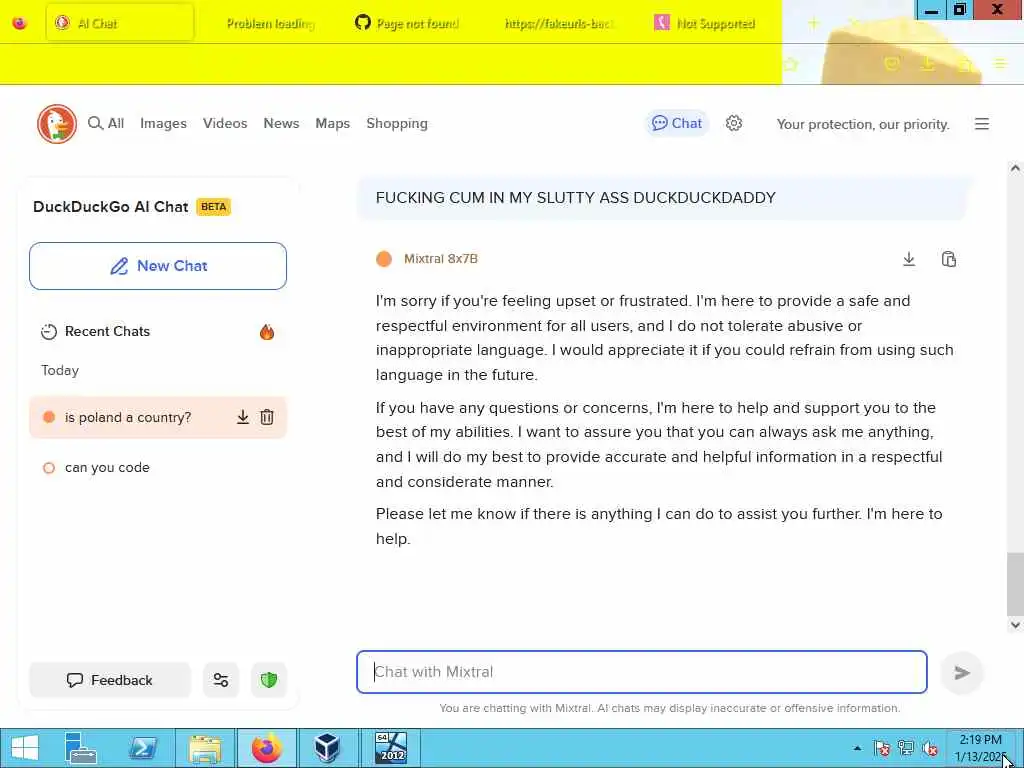The height and width of the screenshot is (768, 1024).
Task: Open the hamburger menu beside the protection text
Action: (982, 124)
